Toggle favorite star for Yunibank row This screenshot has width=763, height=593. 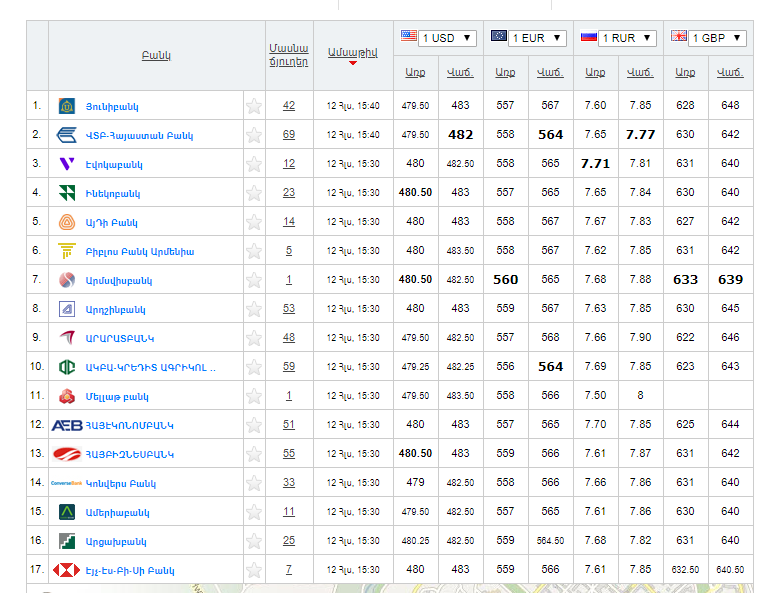254,106
